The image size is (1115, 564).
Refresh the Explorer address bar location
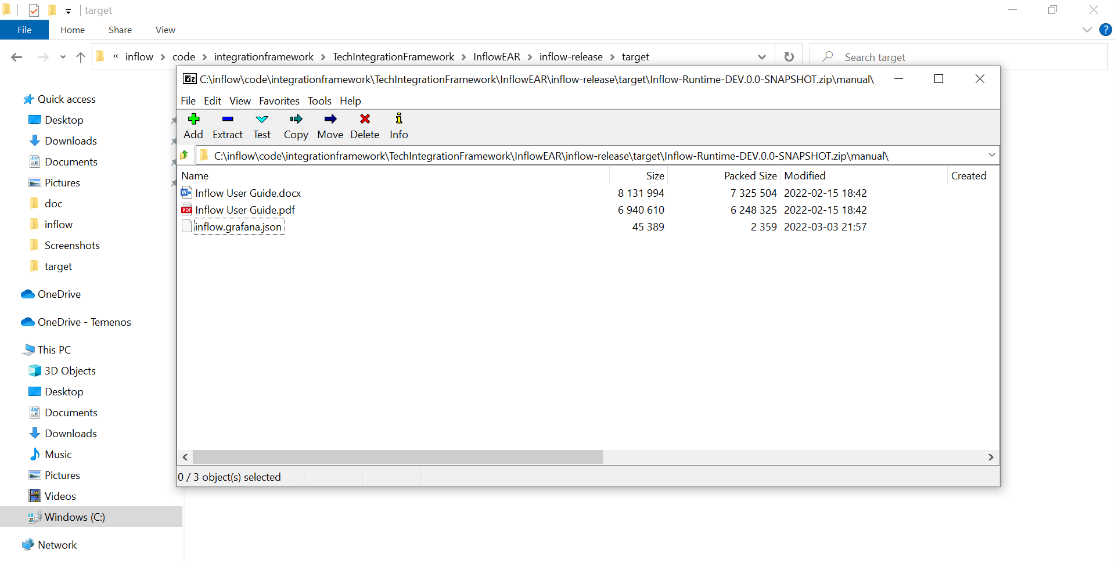tap(789, 57)
